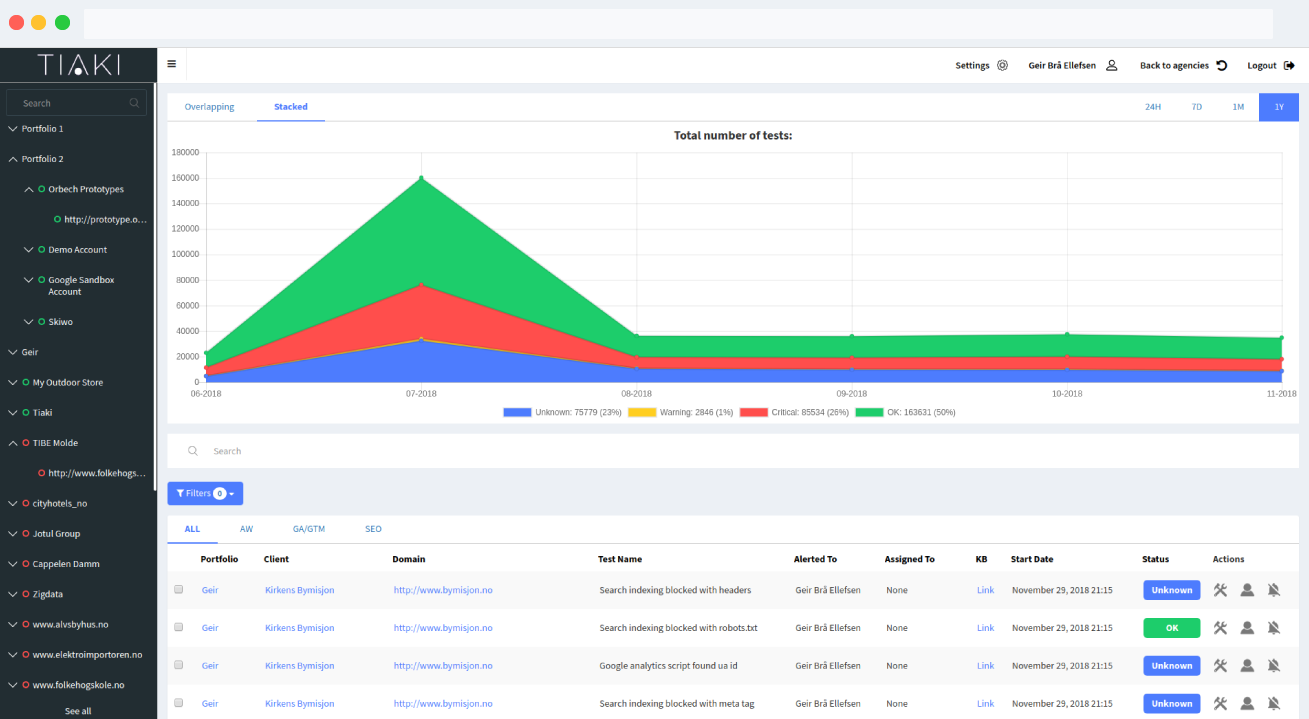This screenshot has height=719, width=1309.
Task: Assign user icon for headers test row
Action: point(1247,590)
